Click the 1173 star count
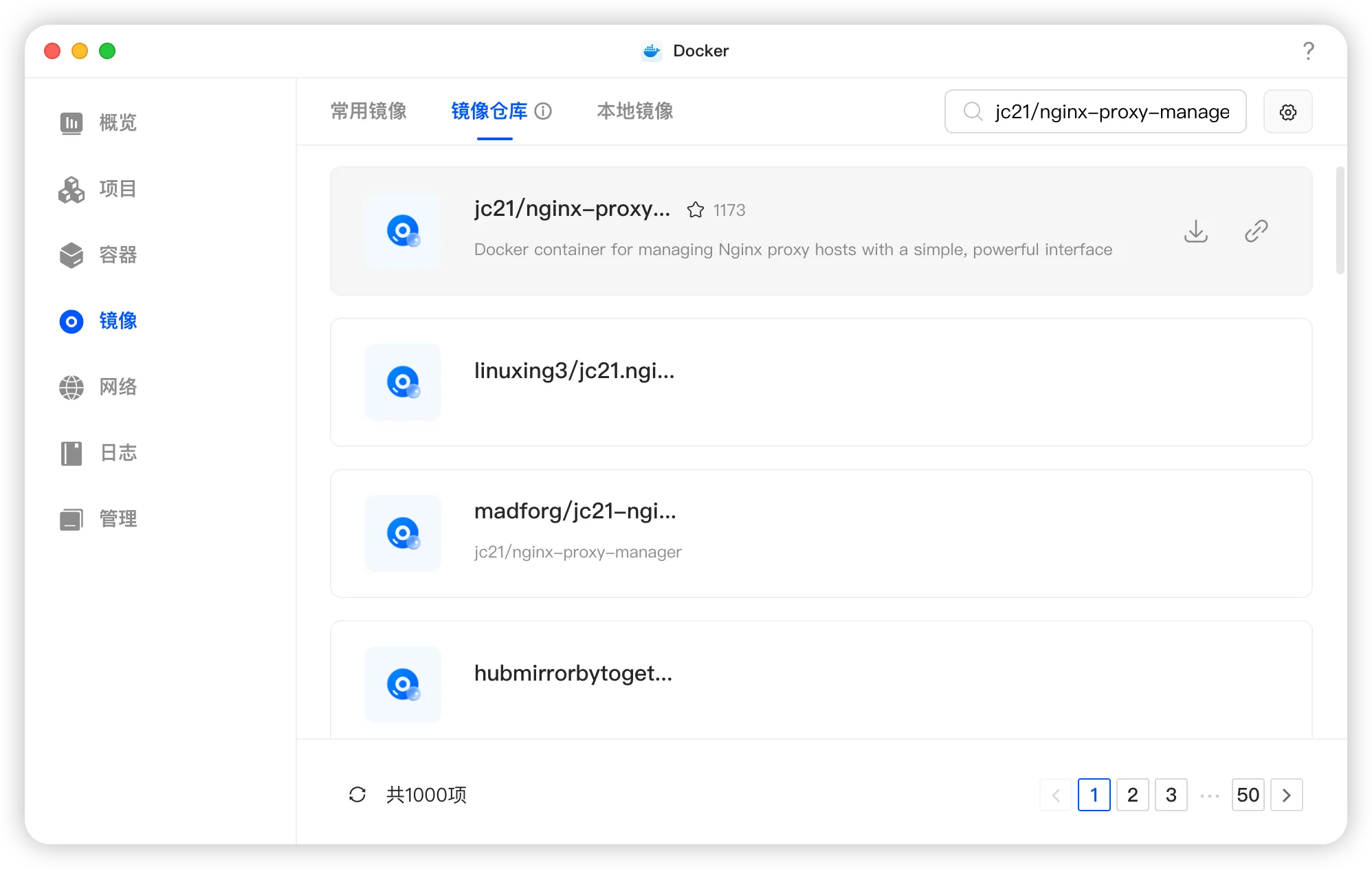The image size is (1372, 869). coord(729,210)
